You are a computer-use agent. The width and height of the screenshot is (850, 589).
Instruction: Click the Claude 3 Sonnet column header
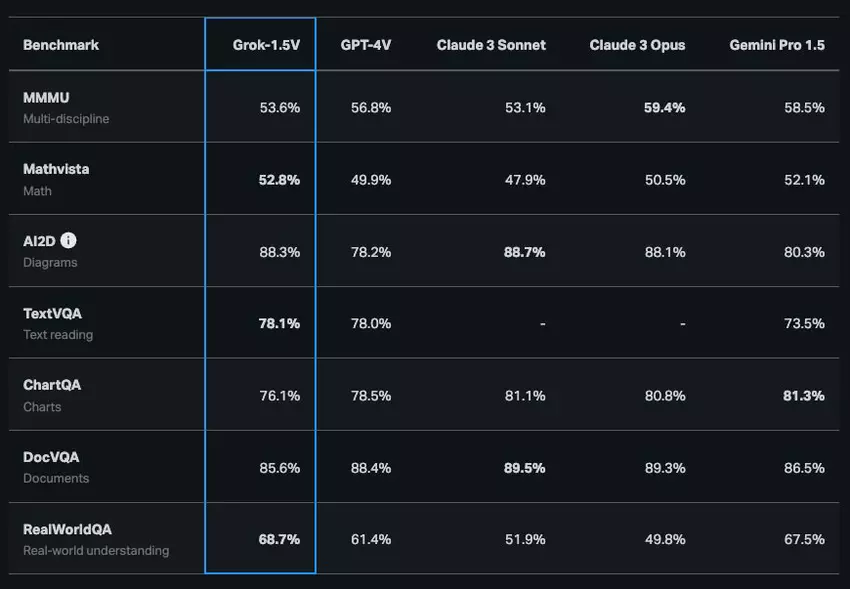click(x=491, y=45)
